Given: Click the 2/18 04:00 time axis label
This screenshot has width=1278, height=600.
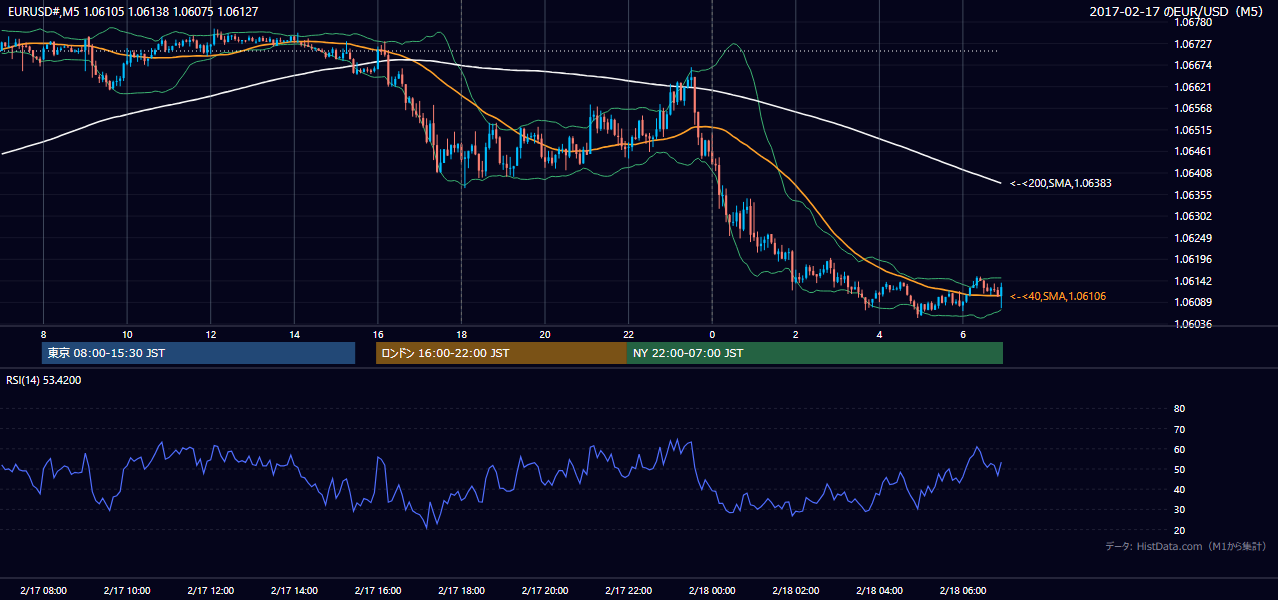Looking at the screenshot, I should pos(879,590).
